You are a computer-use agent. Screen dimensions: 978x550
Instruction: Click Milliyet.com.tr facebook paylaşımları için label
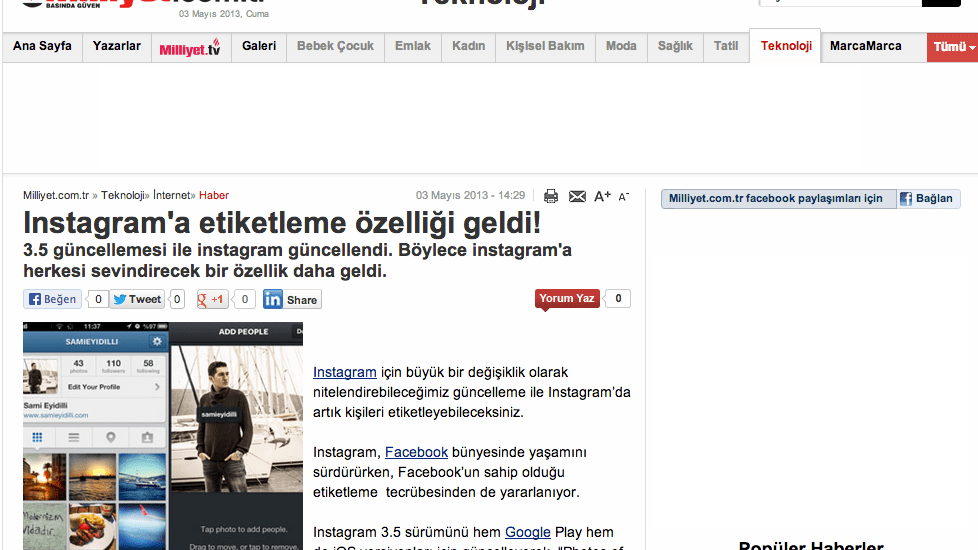pos(776,198)
